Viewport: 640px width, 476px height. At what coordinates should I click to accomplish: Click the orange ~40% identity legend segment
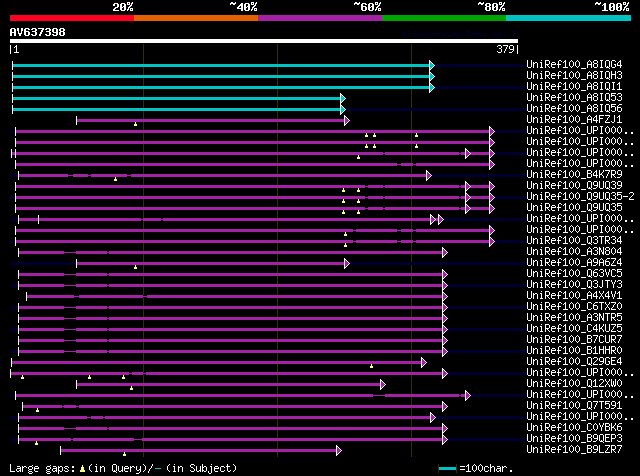click(196, 18)
